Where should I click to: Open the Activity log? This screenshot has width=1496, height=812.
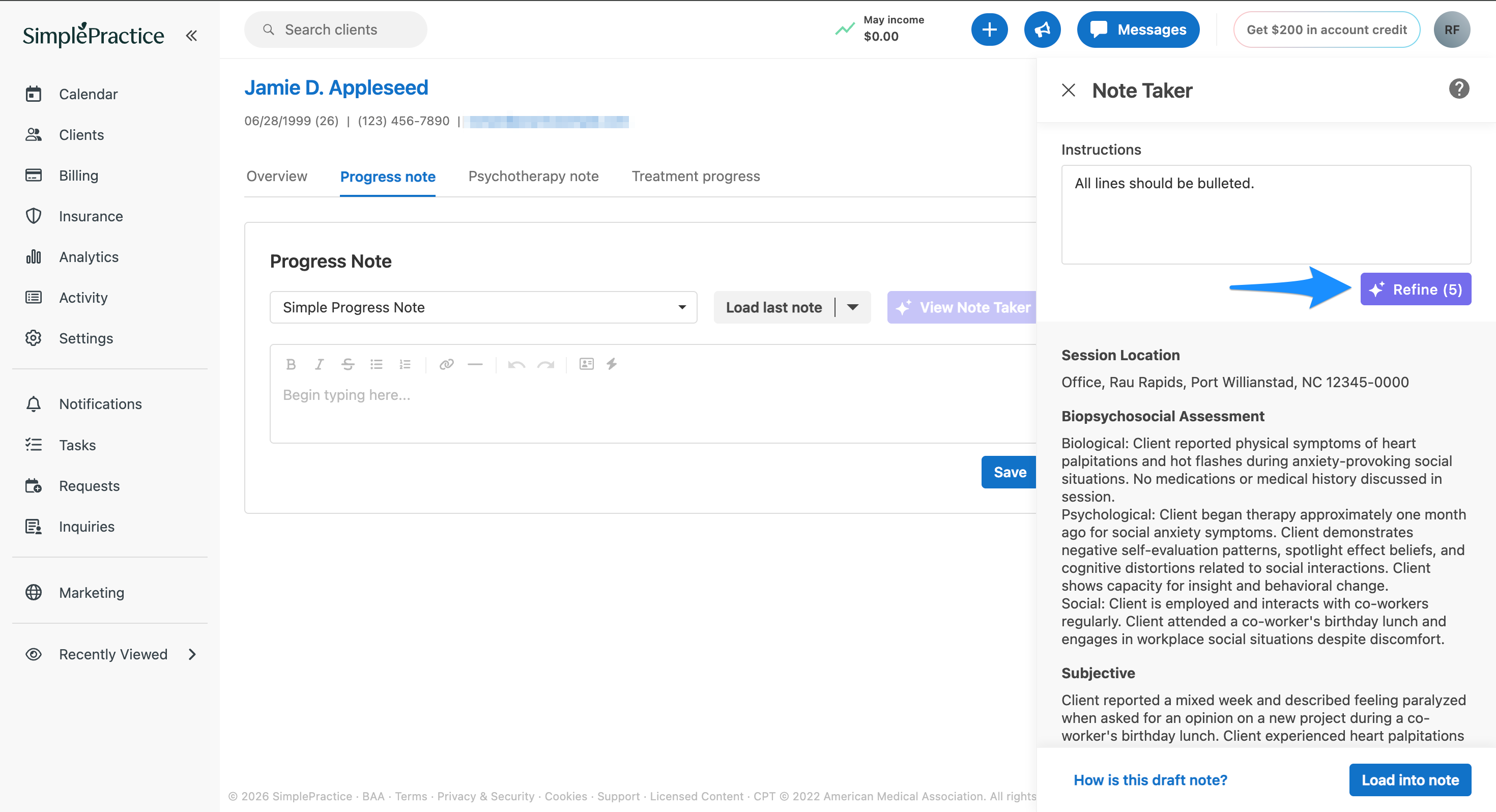(83, 298)
